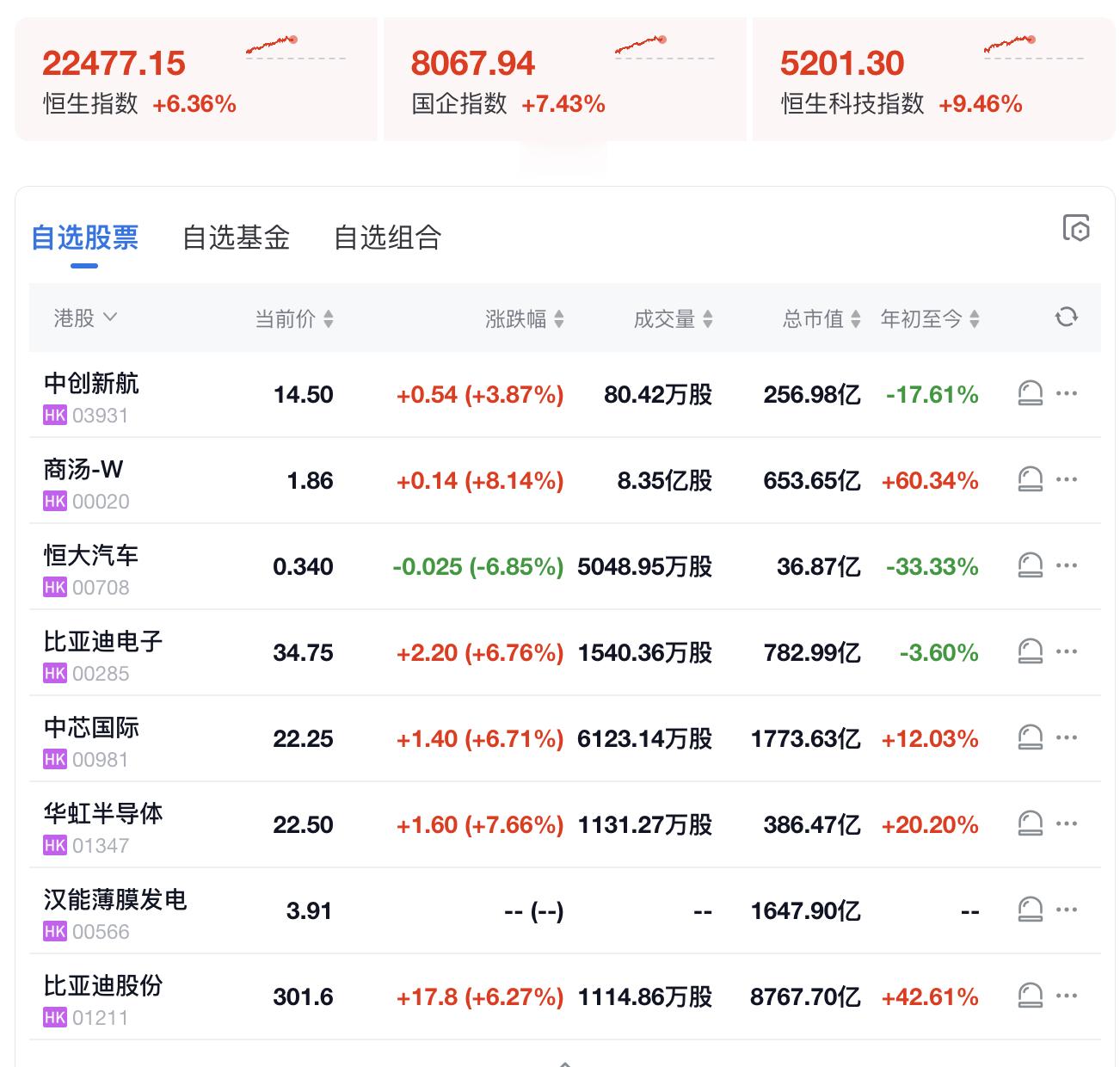1120x1067 pixels.
Task: Sort by 成交量 column
Action: click(x=674, y=319)
